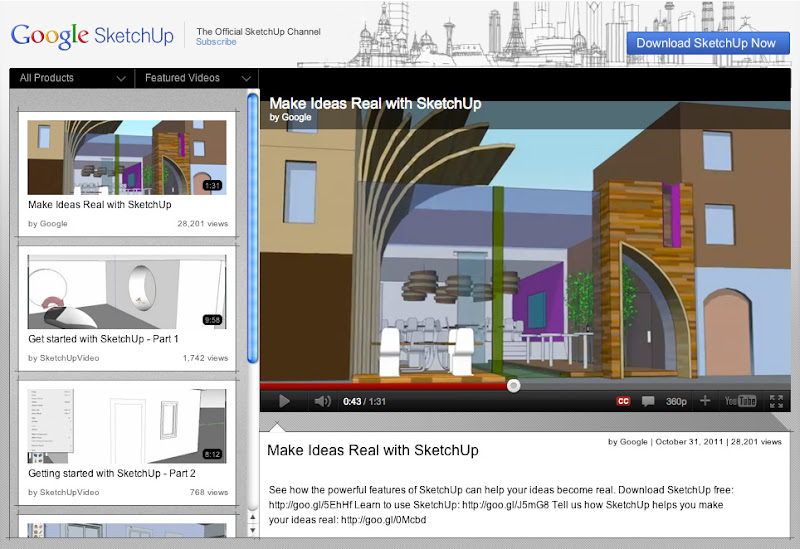Subscribe to the Official SketchUp Channel
Screen dimensions: 800x549
(x=216, y=42)
